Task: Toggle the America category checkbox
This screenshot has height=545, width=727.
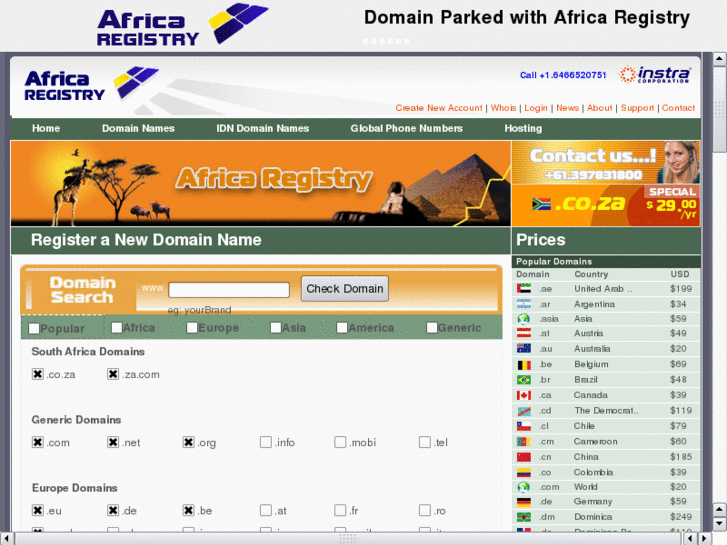Action: click(x=342, y=327)
